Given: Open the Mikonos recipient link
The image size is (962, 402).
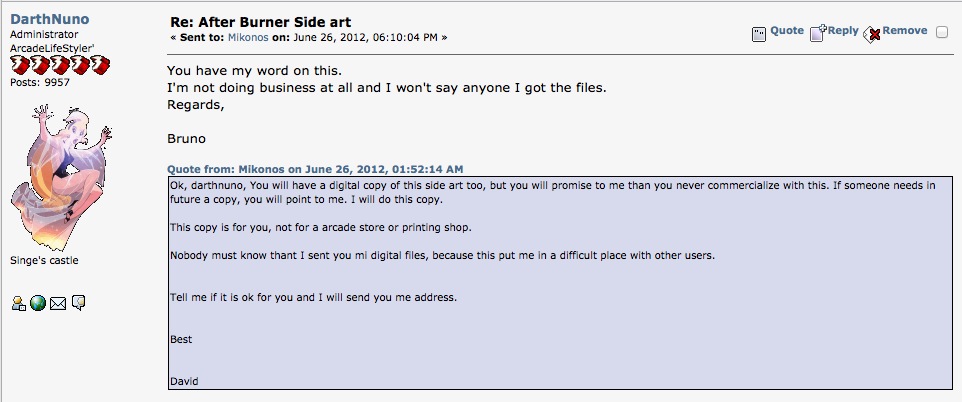Looking at the screenshot, I should click(x=248, y=37).
